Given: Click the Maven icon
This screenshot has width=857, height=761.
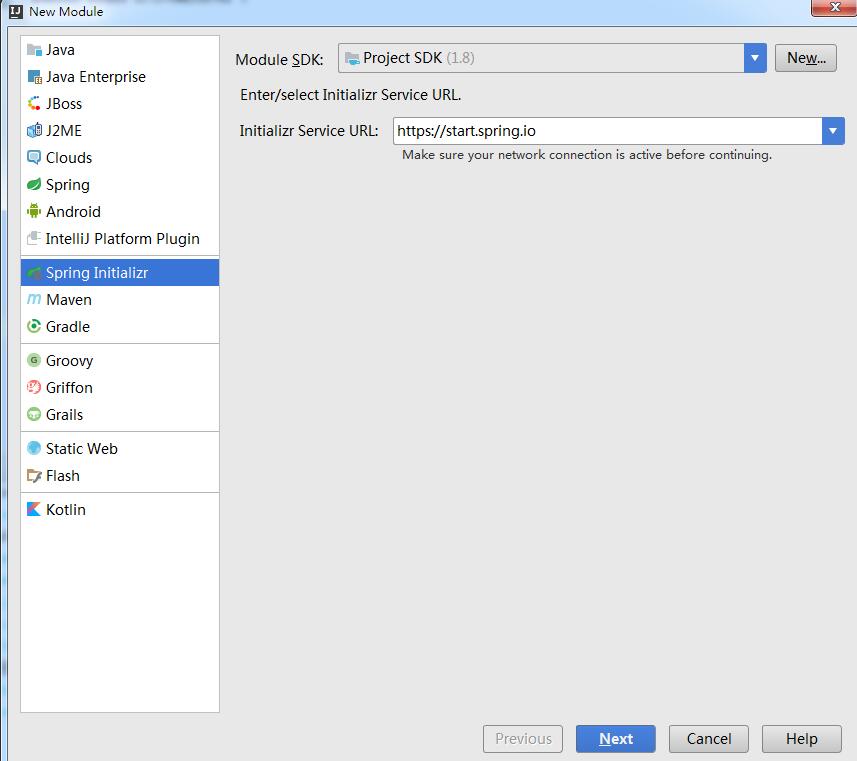Looking at the screenshot, I should 34,299.
